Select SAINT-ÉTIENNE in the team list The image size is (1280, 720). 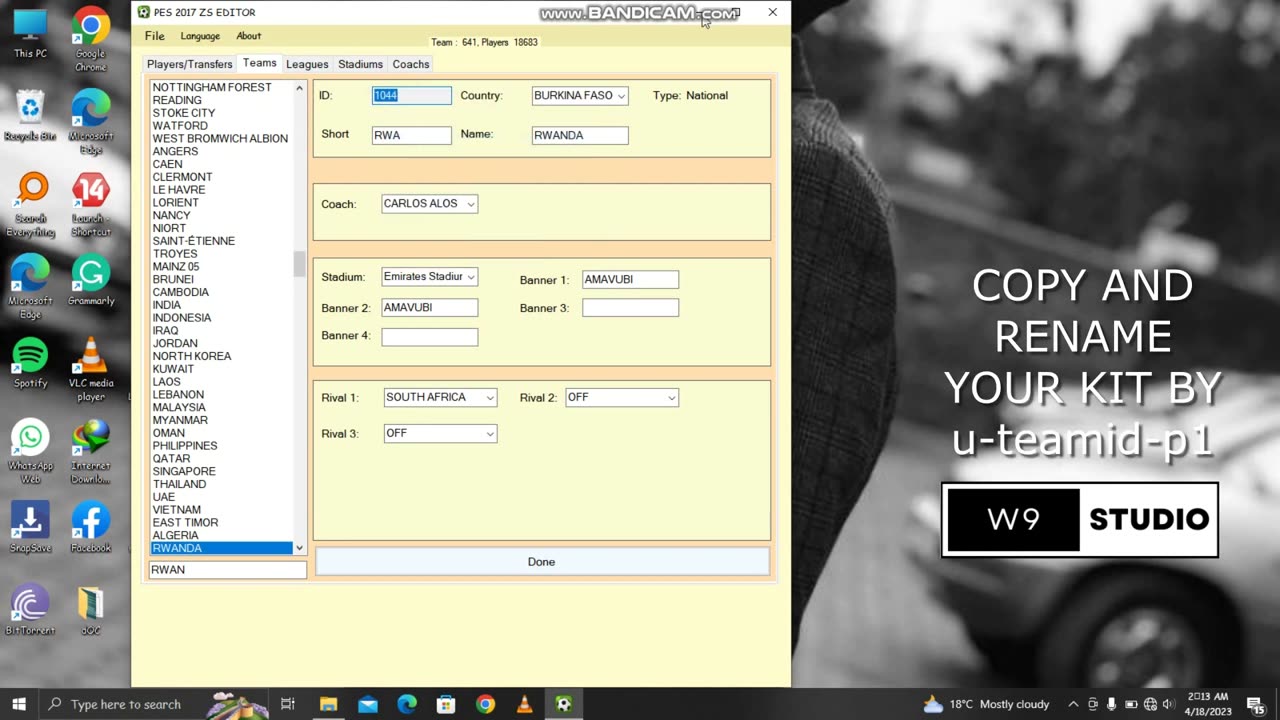point(194,241)
